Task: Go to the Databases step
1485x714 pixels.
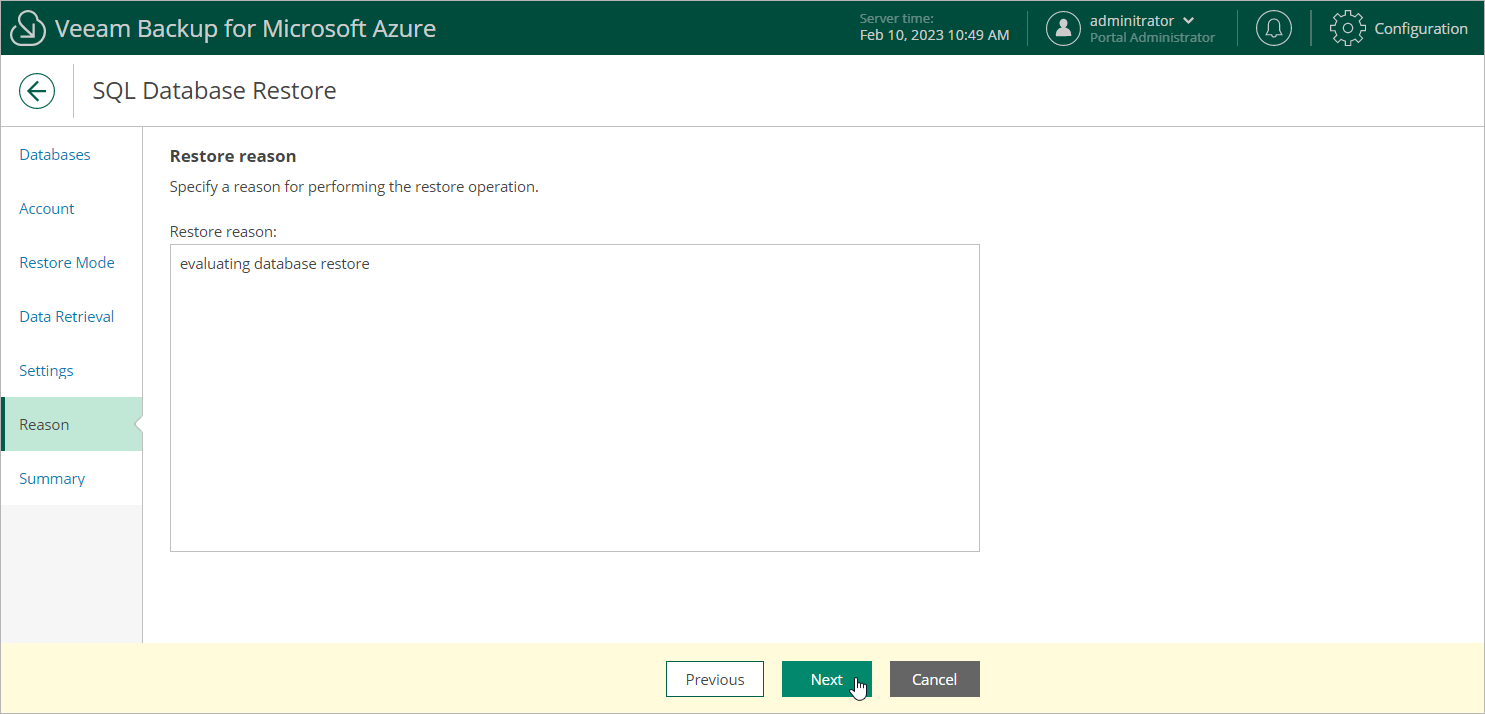Action: (x=55, y=155)
